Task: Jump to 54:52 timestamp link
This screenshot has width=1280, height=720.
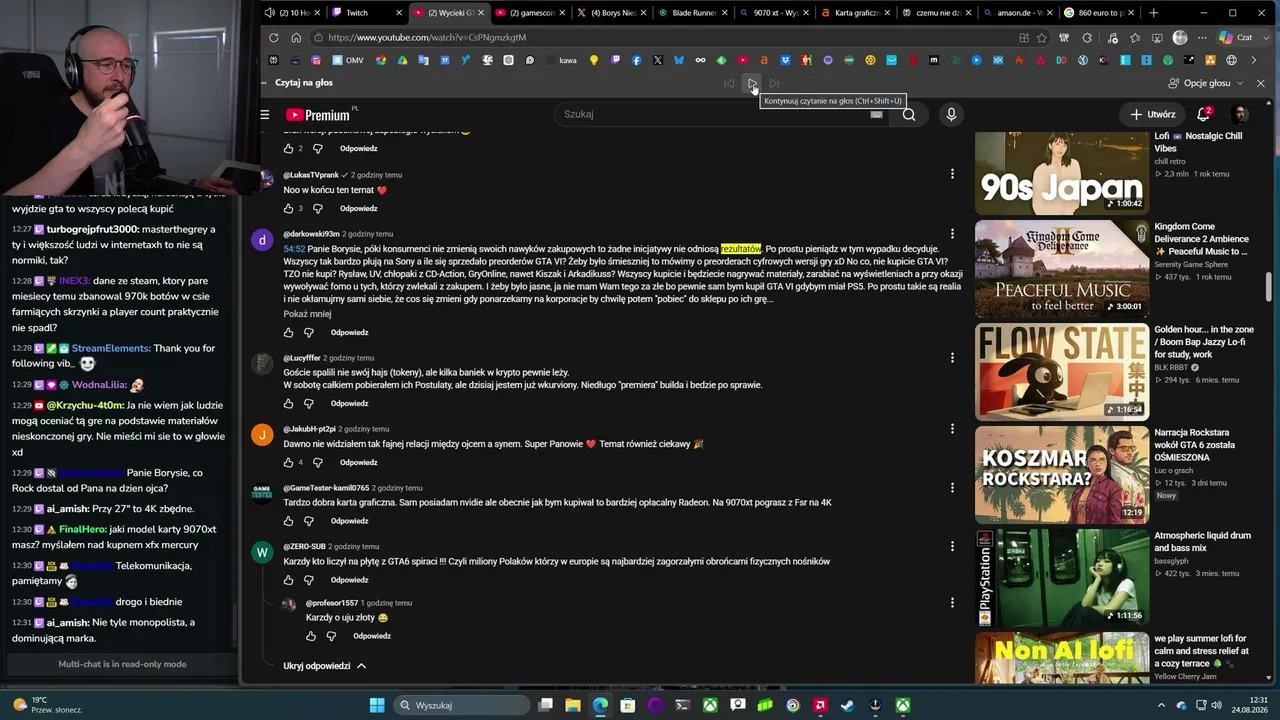Action: [294, 249]
